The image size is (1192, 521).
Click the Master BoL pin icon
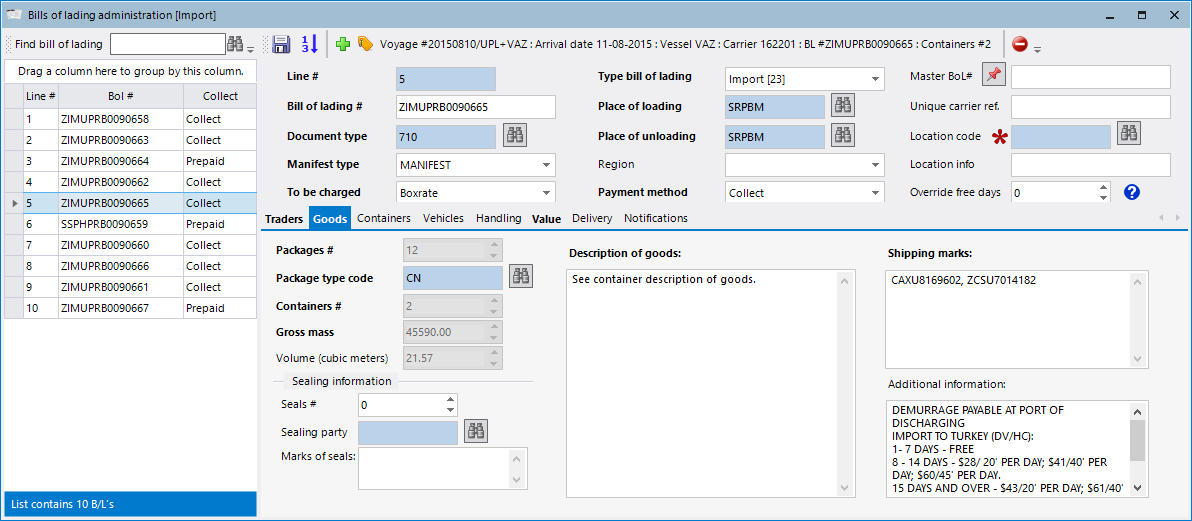click(x=994, y=75)
